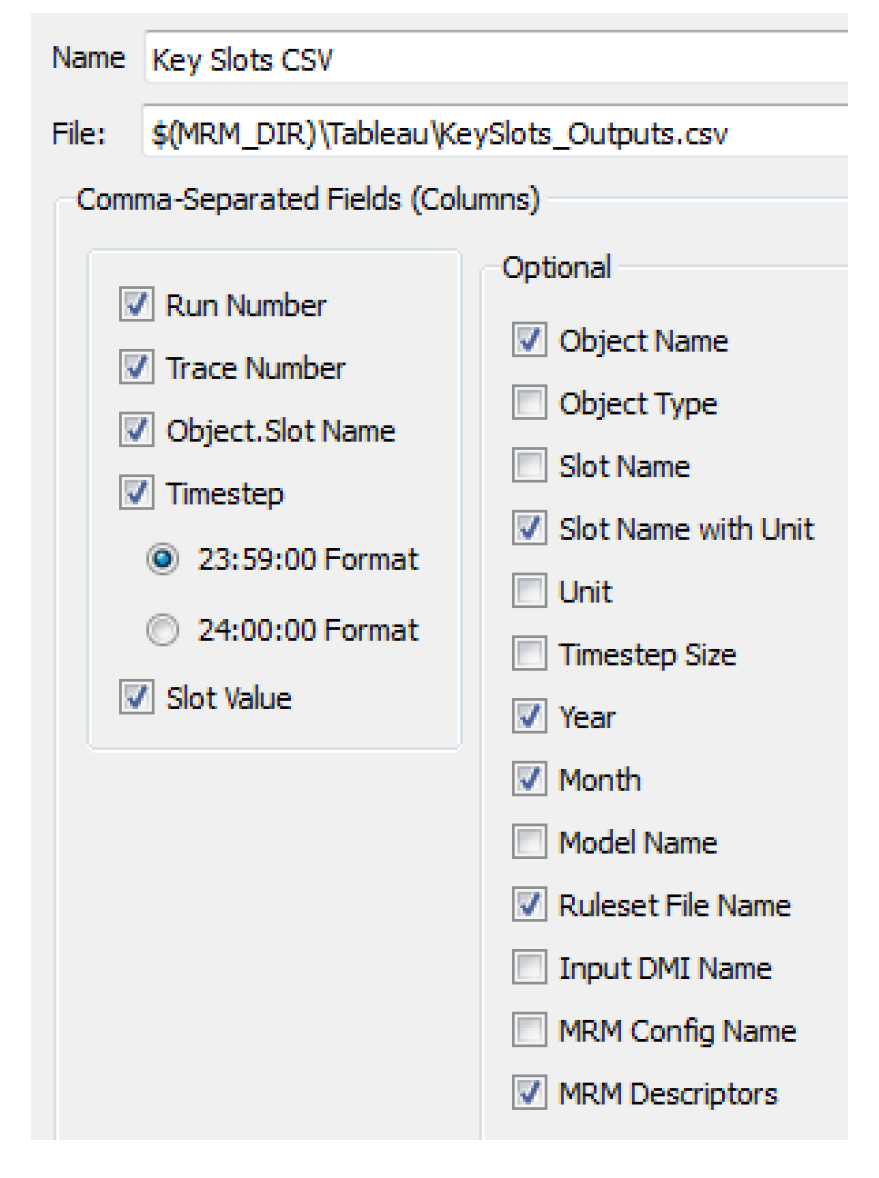Viewport: 879px width, 1178px height.
Task: Toggle the Month checkbox off
Action: coord(529,780)
